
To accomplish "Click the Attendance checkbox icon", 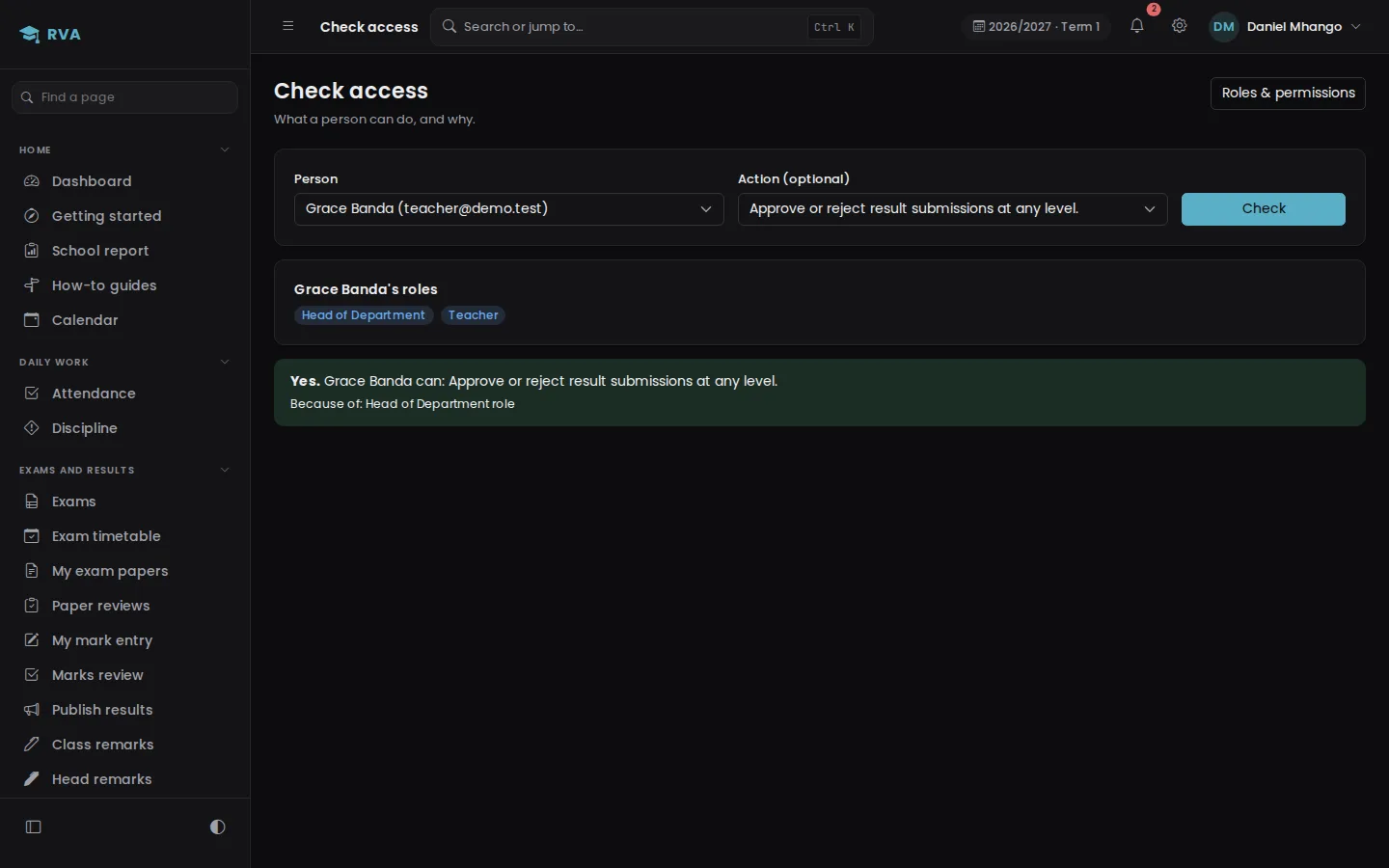I will coord(32,393).
